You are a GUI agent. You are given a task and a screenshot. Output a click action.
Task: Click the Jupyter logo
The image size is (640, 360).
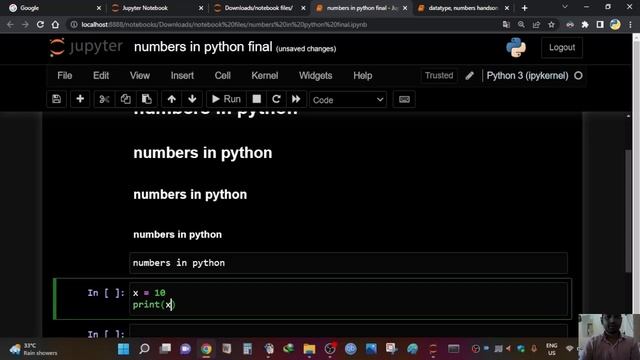tap(86, 47)
